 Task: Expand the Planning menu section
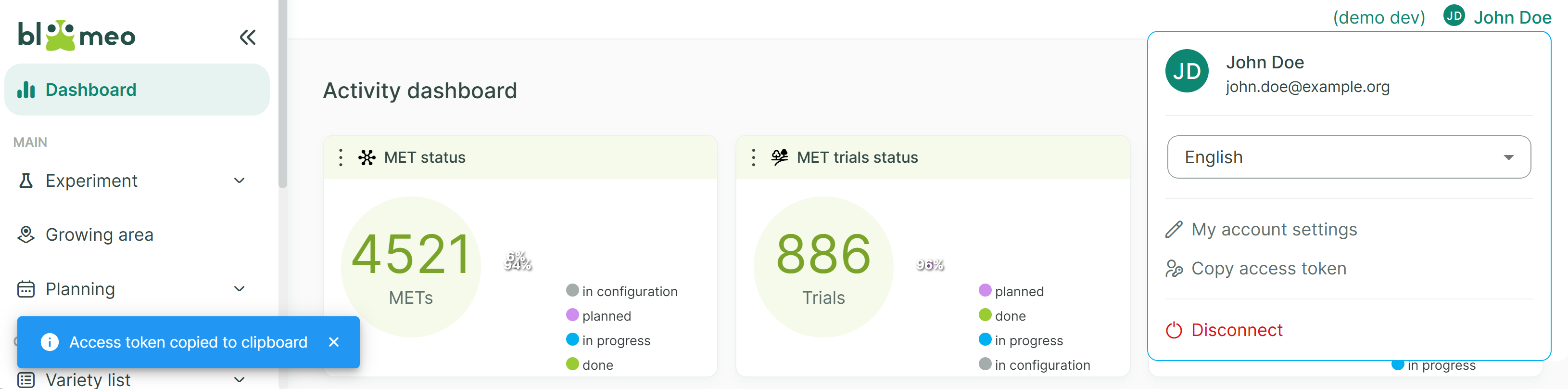click(x=239, y=289)
